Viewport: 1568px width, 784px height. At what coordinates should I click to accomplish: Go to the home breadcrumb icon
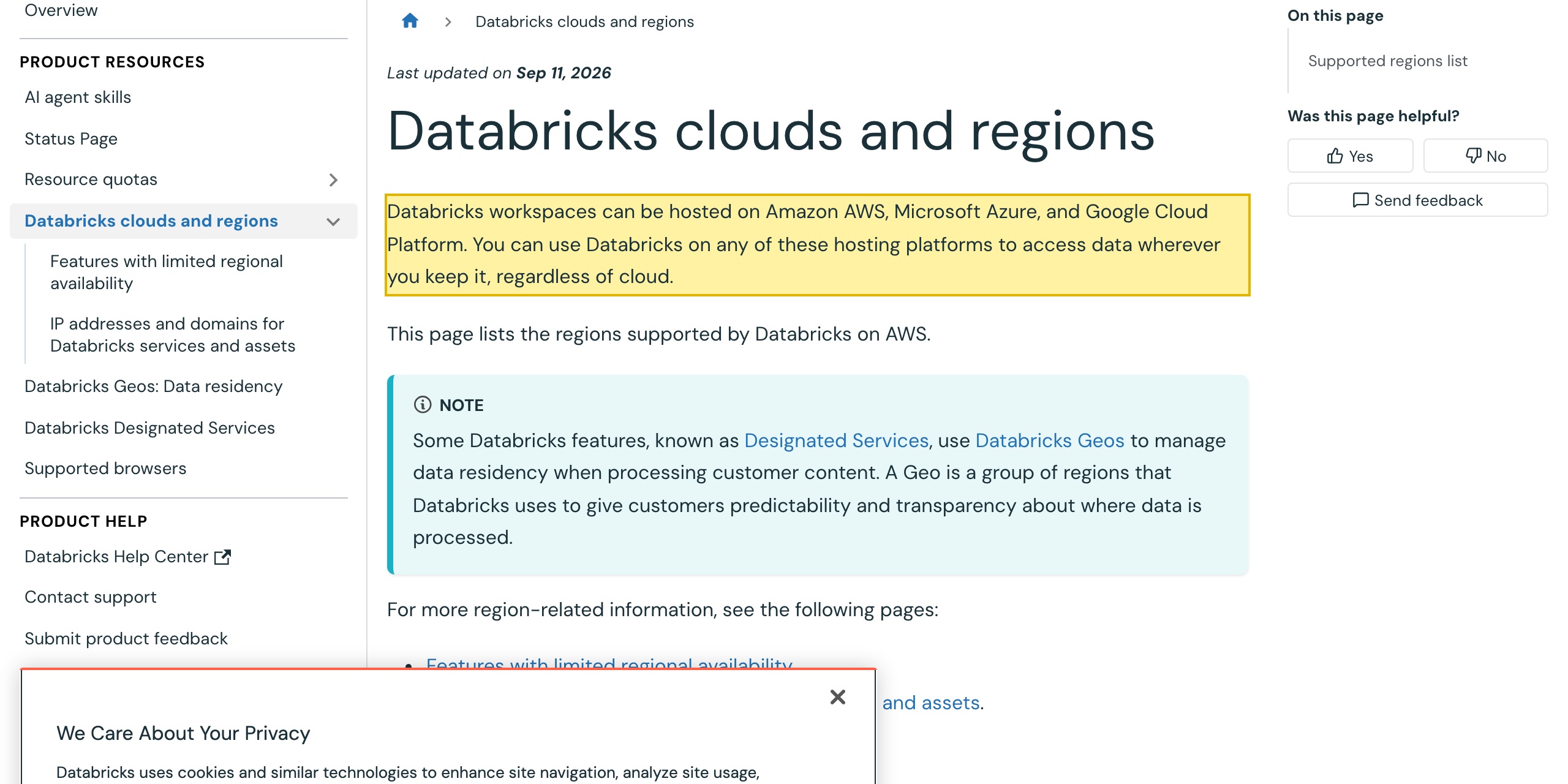410,21
